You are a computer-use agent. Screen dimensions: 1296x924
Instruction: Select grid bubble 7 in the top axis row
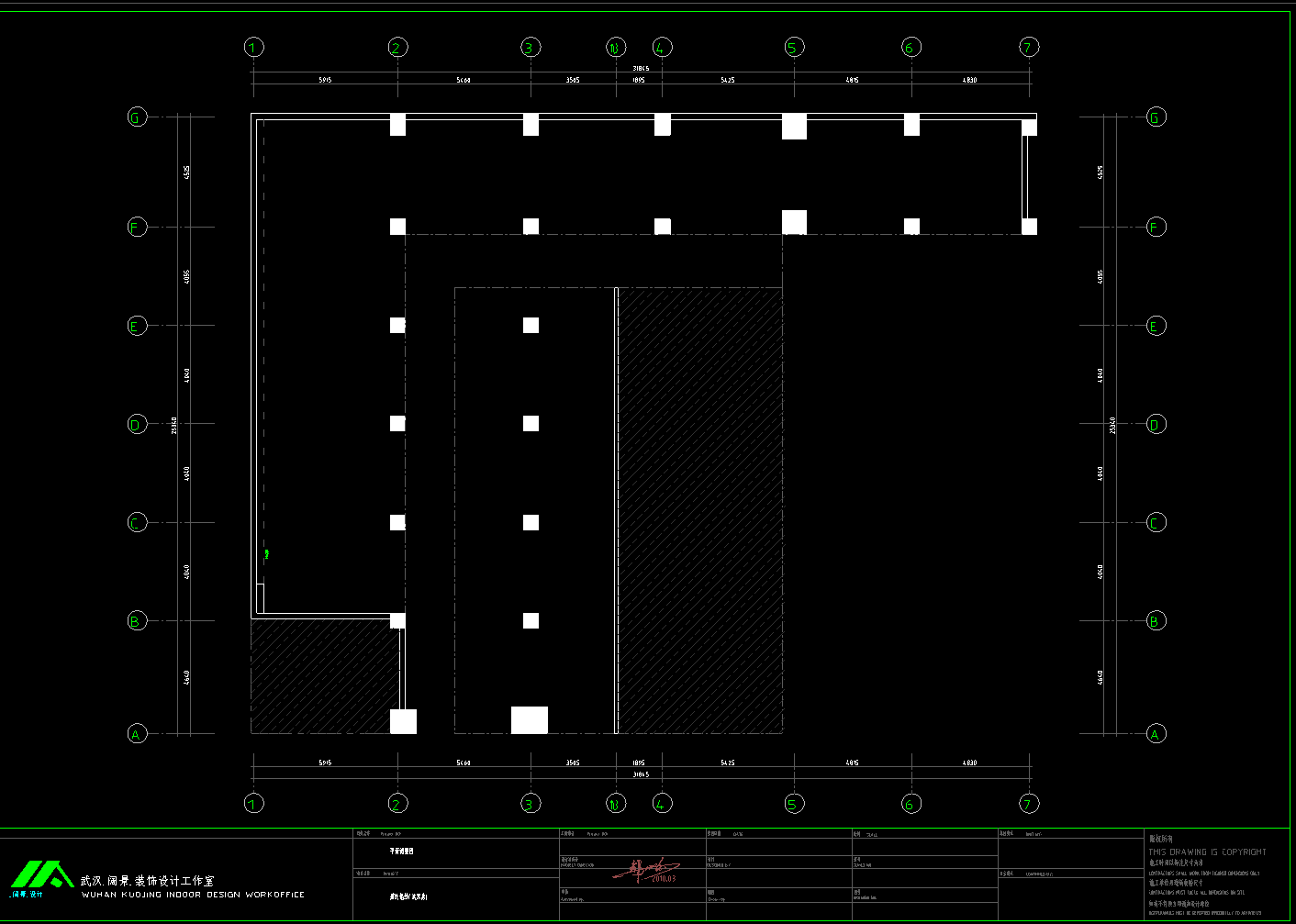1029,48
